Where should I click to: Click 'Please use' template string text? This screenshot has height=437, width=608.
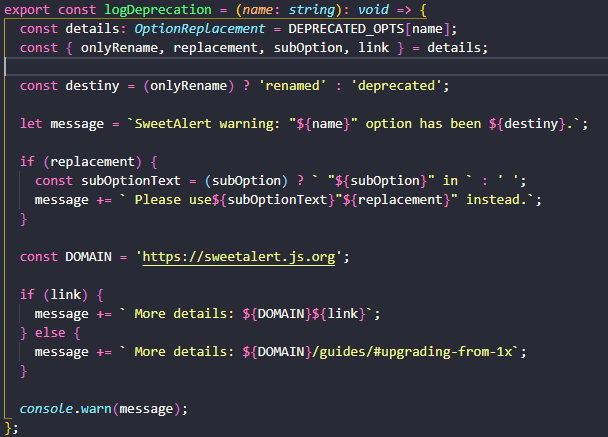tap(173, 200)
